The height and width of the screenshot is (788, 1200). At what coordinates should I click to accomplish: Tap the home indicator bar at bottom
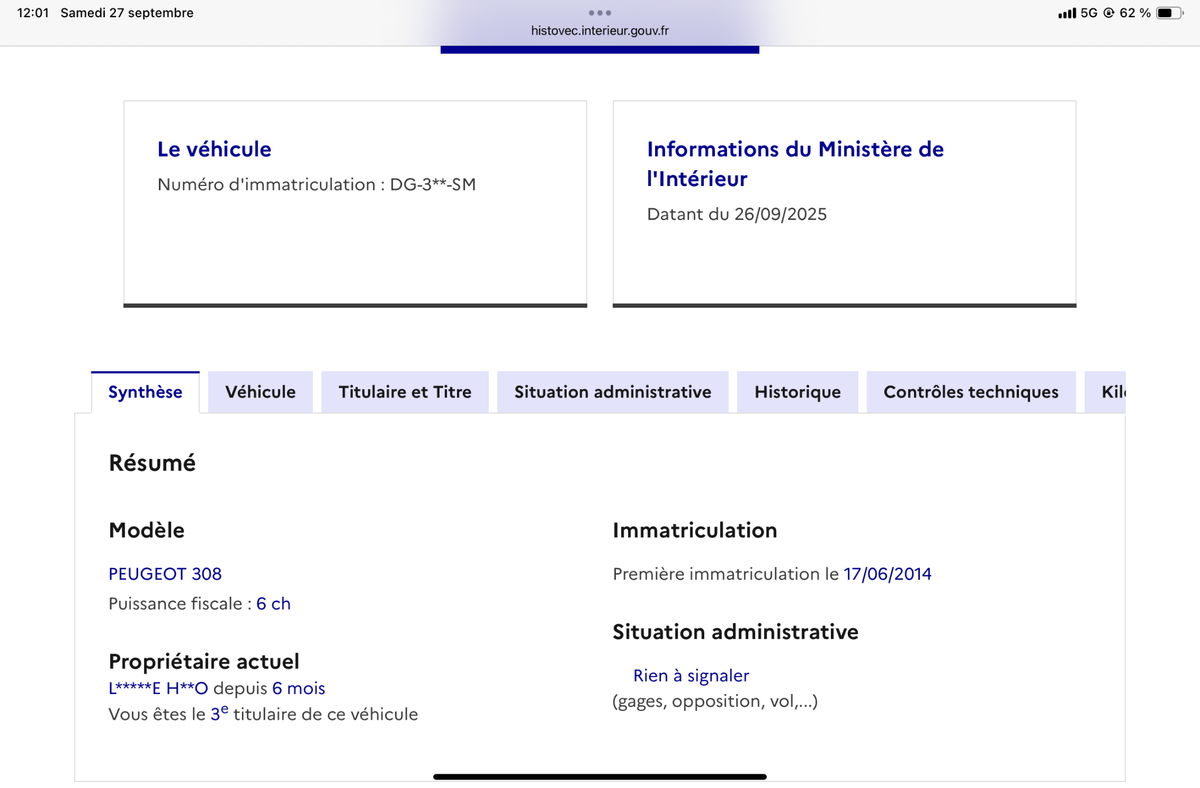pyautogui.click(x=600, y=777)
